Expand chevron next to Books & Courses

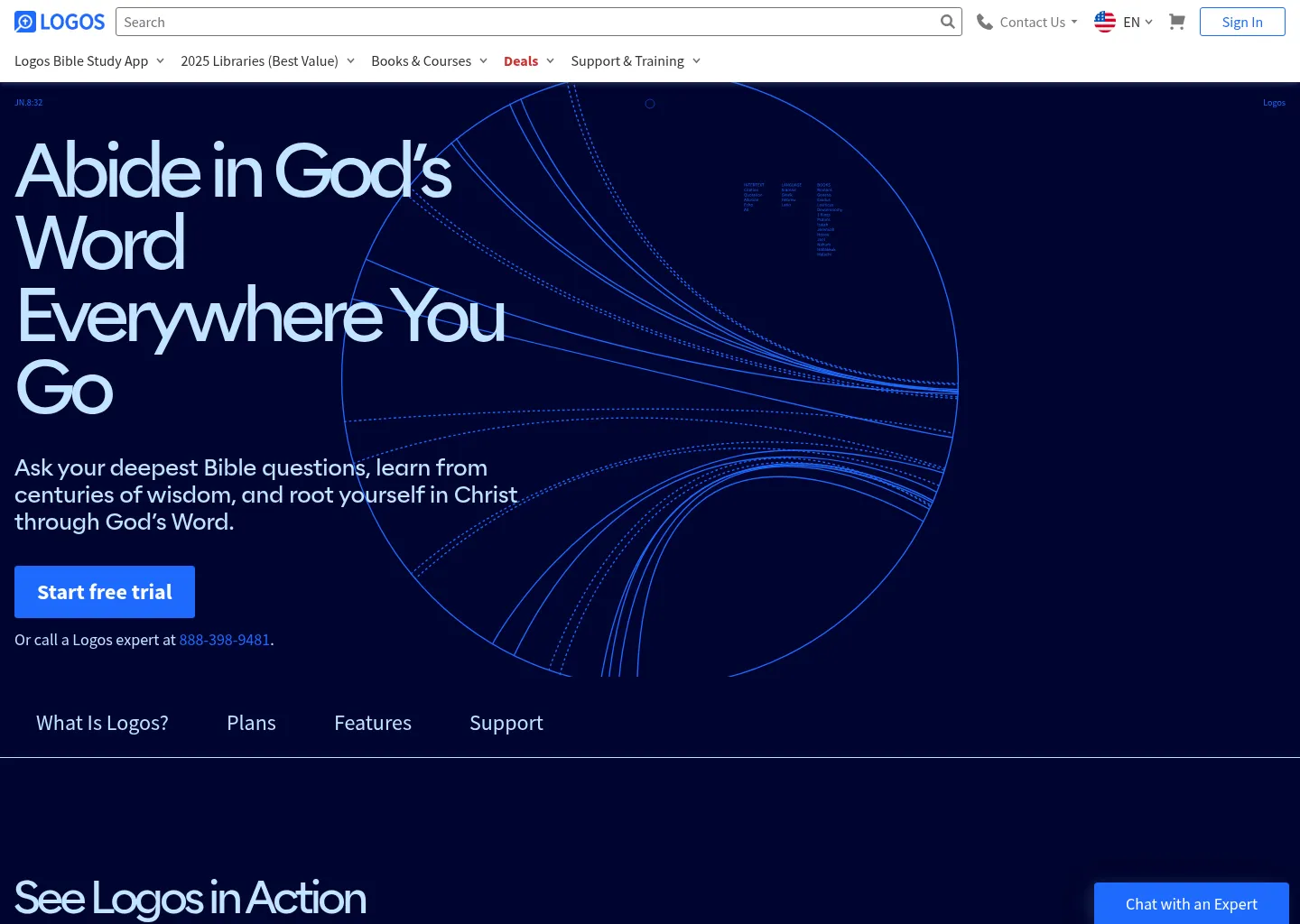(x=483, y=60)
